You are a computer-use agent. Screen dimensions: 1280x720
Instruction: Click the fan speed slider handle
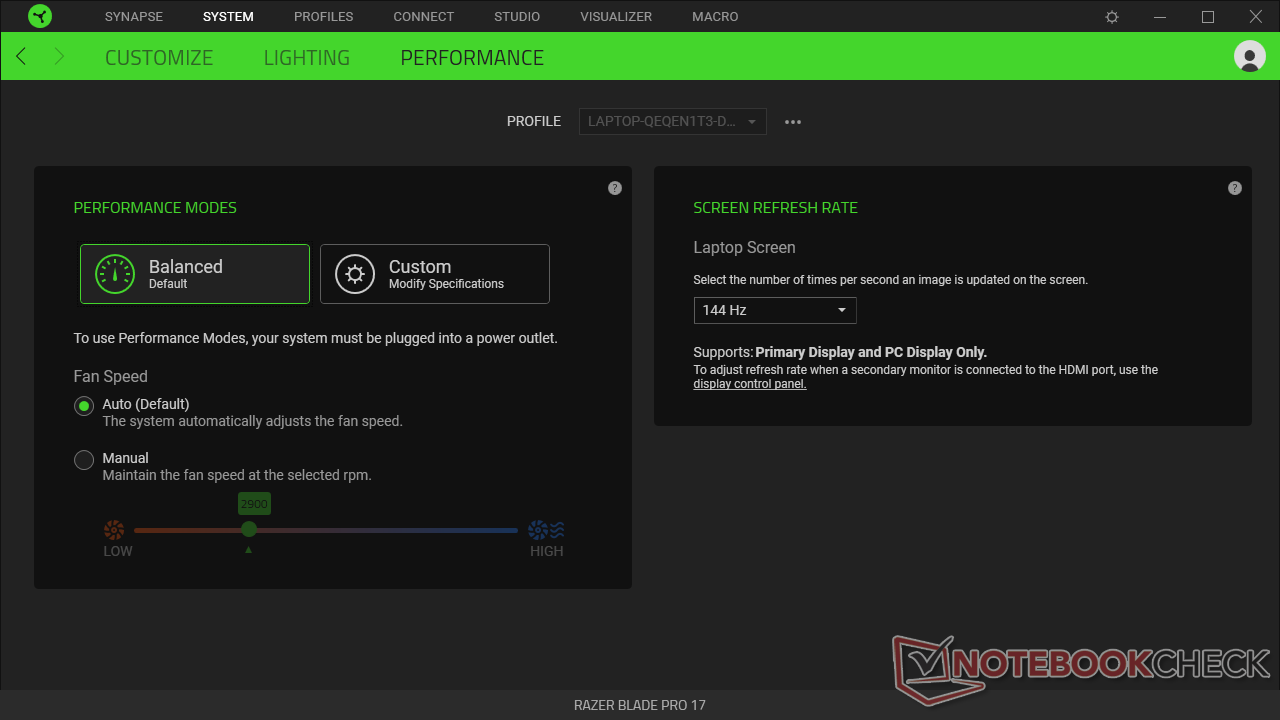click(249, 530)
